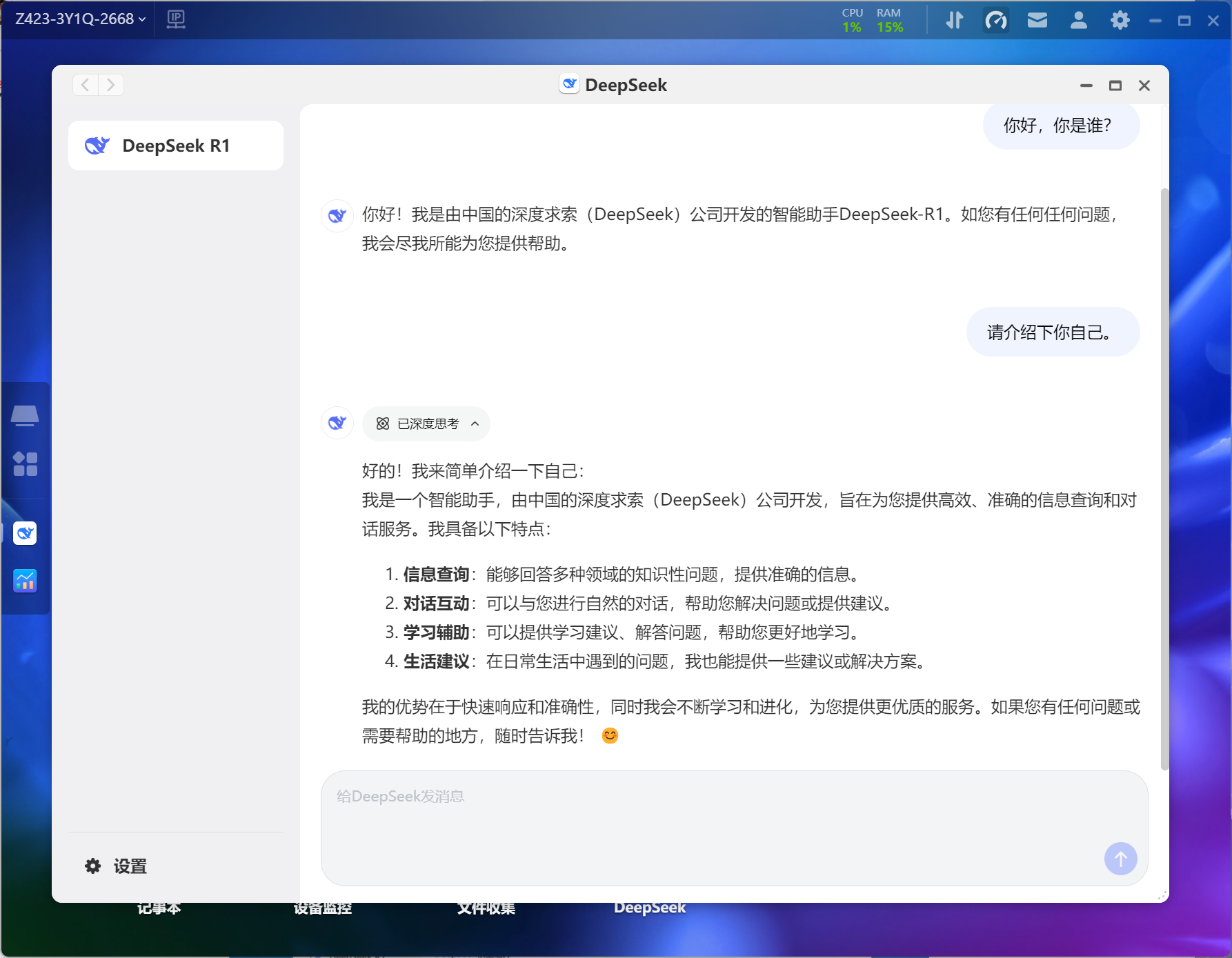Image resolution: width=1232 pixels, height=958 pixels.
Task: Open the user account icon
Action: tap(1079, 20)
